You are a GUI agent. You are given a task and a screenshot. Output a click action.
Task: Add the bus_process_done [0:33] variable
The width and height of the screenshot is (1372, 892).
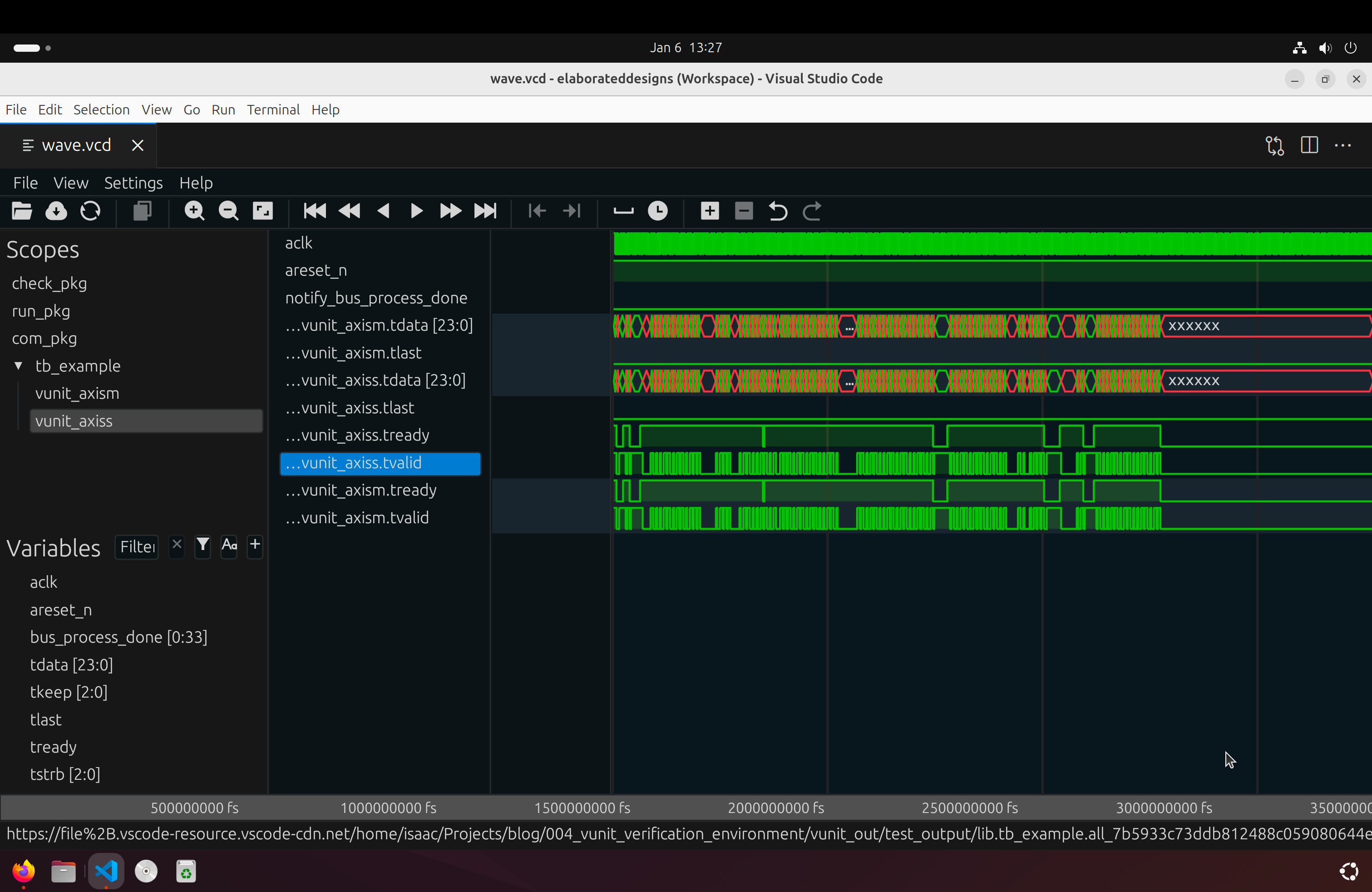(119, 637)
